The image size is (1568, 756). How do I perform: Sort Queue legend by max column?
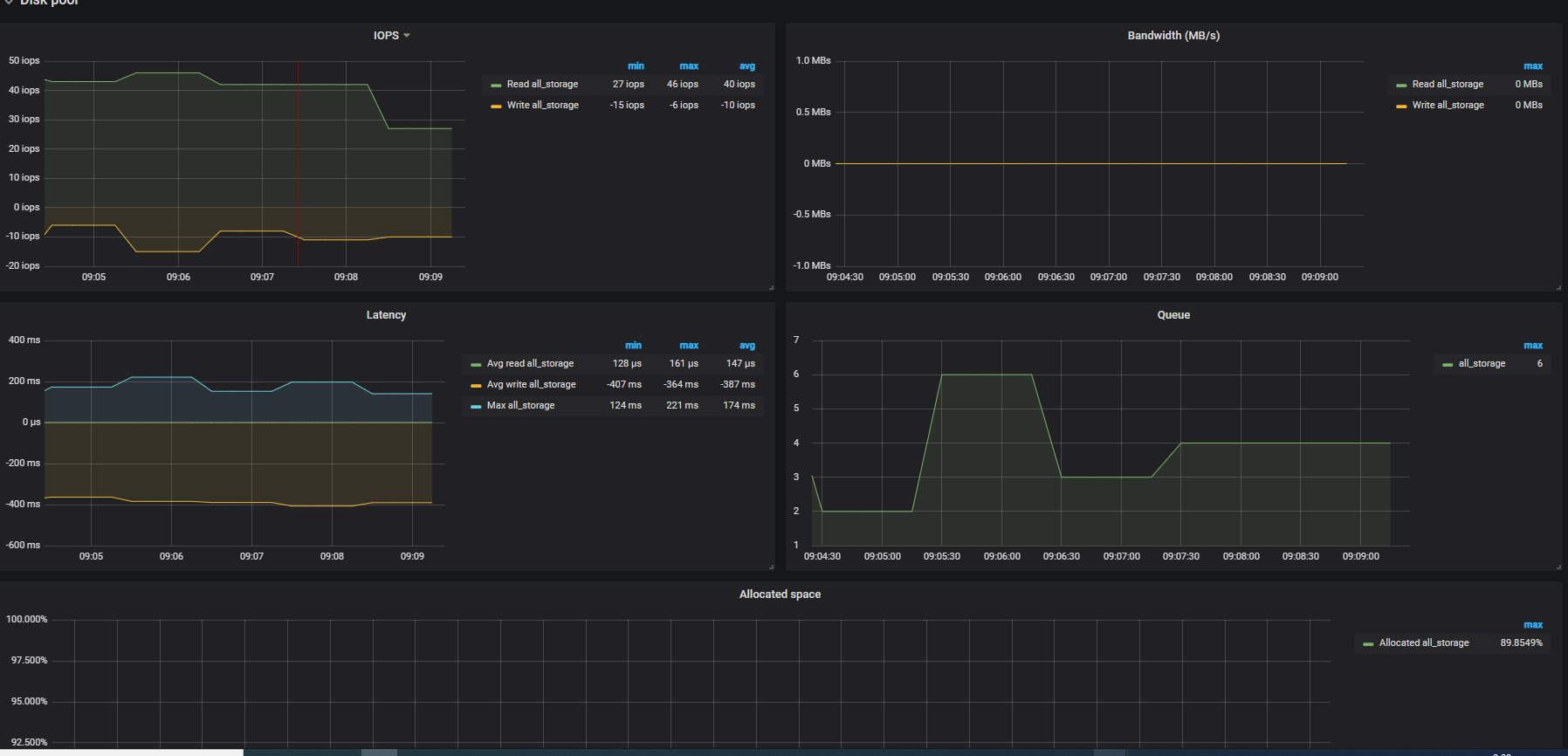pos(1533,346)
